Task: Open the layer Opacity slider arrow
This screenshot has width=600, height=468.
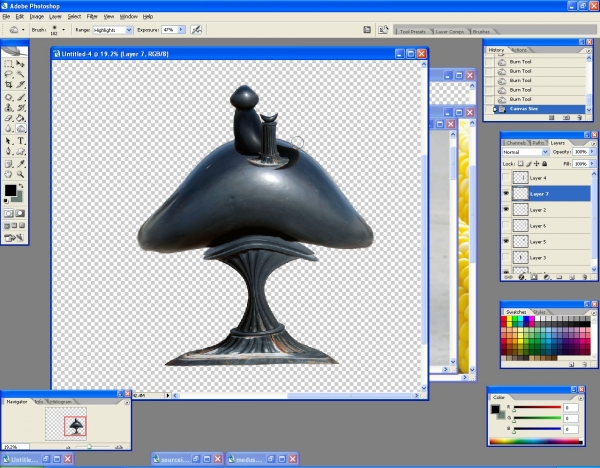Action: point(593,152)
